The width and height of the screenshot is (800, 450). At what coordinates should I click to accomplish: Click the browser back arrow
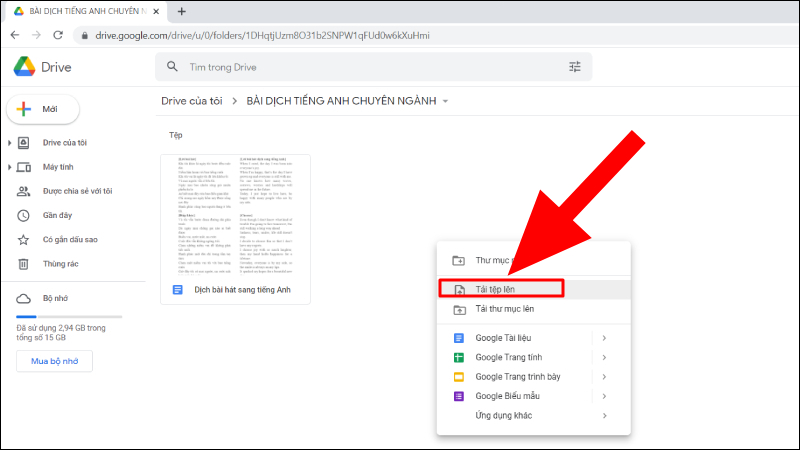[15, 35]
